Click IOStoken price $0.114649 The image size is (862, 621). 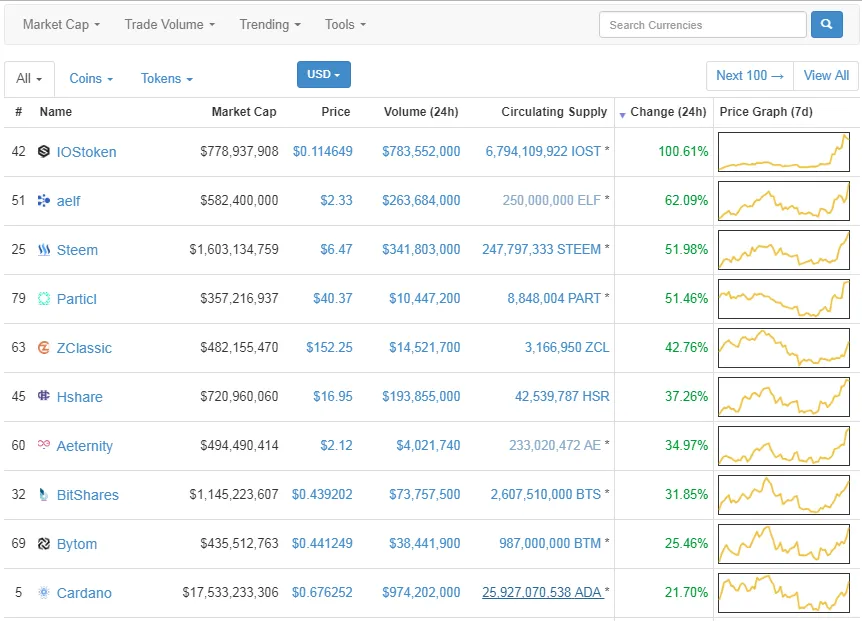(323, 151)
